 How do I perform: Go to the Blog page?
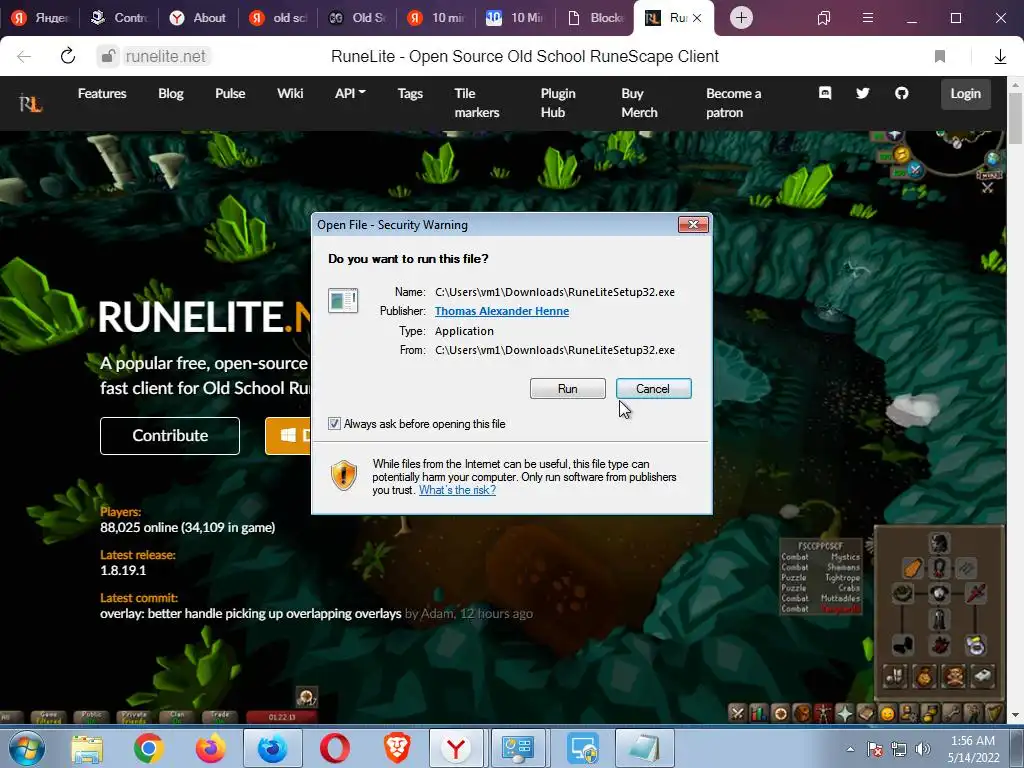pyautogui.click(x=170, y=93)
